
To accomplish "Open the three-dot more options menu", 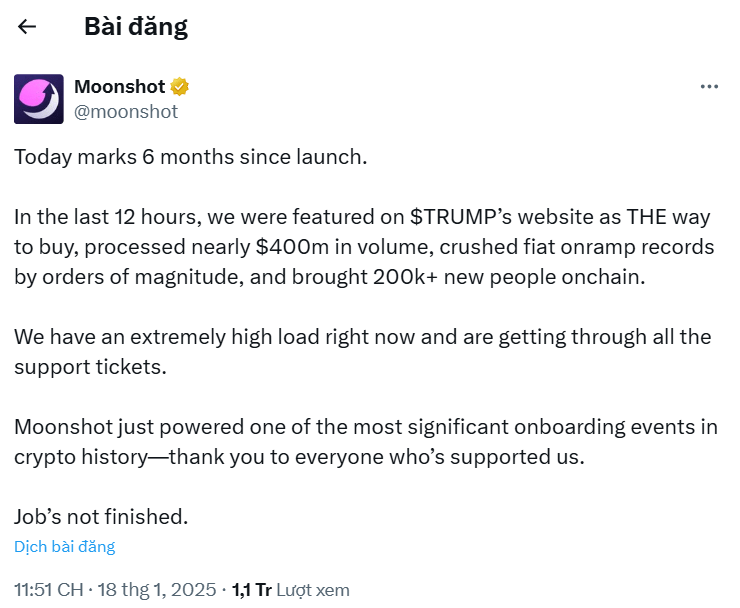I will [x=709, y=87].
